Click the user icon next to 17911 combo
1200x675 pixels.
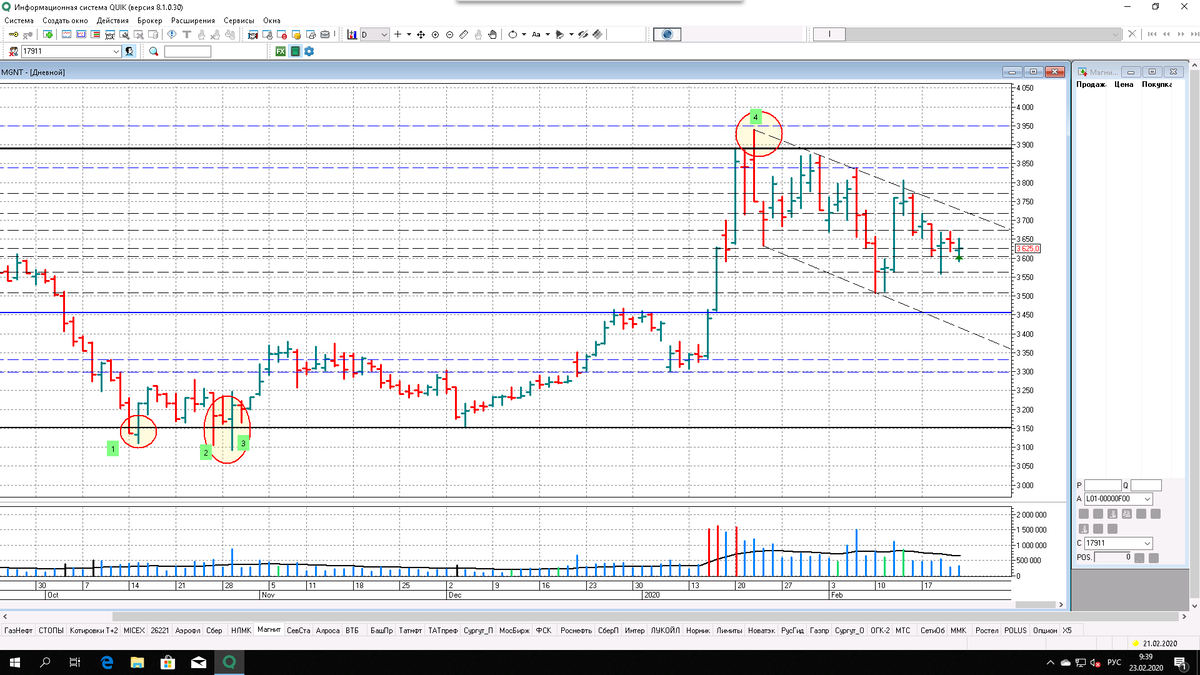(129, 51)
